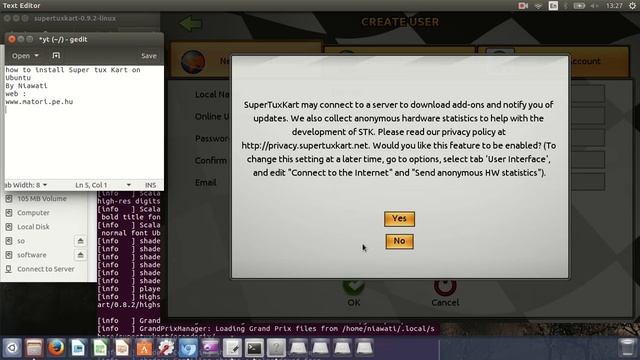Click the Local Name input field edge
640x360 pixels.
click(x=587, y=94)
